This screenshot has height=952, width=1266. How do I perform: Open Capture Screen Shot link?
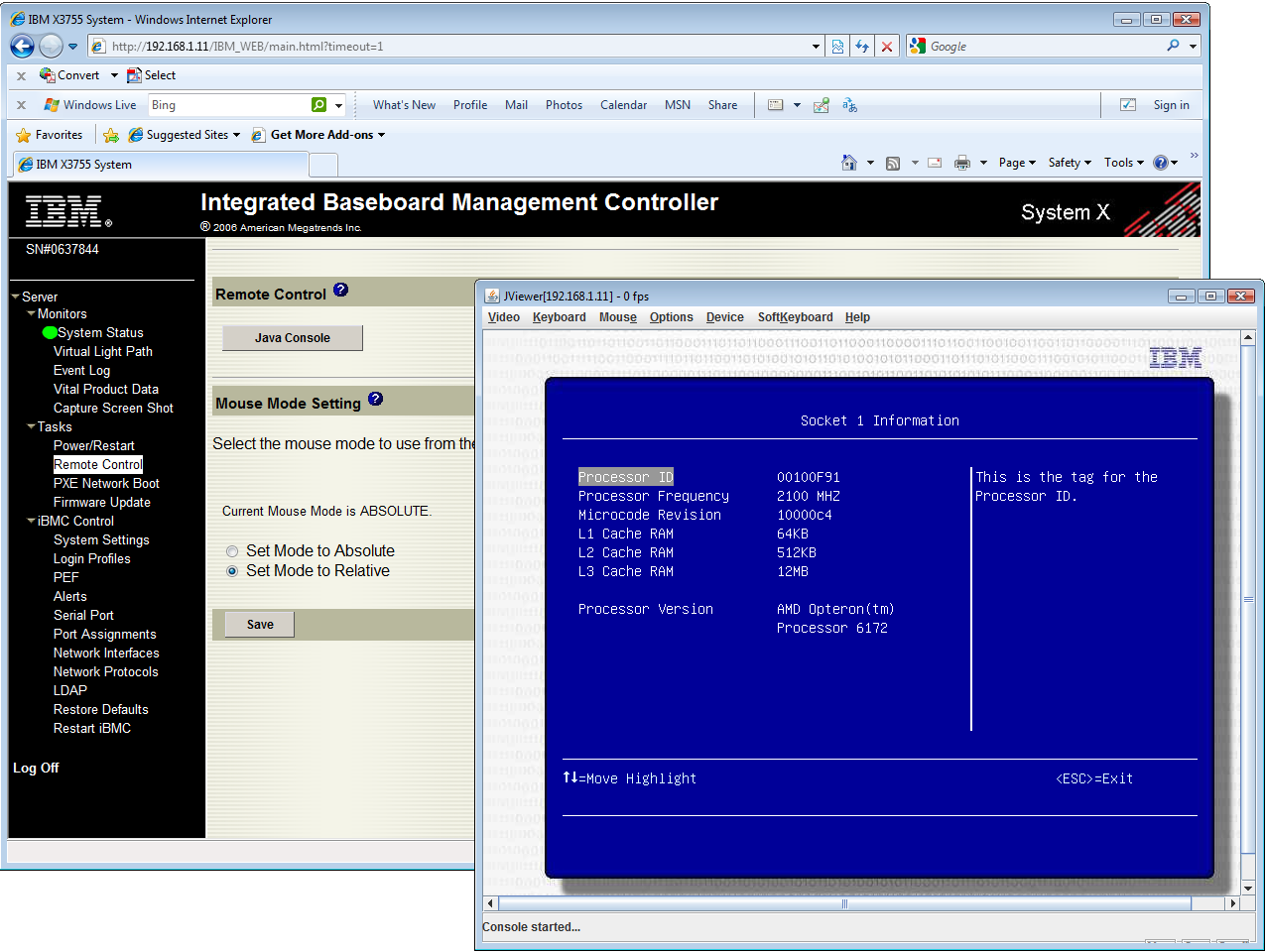[113, 408]
